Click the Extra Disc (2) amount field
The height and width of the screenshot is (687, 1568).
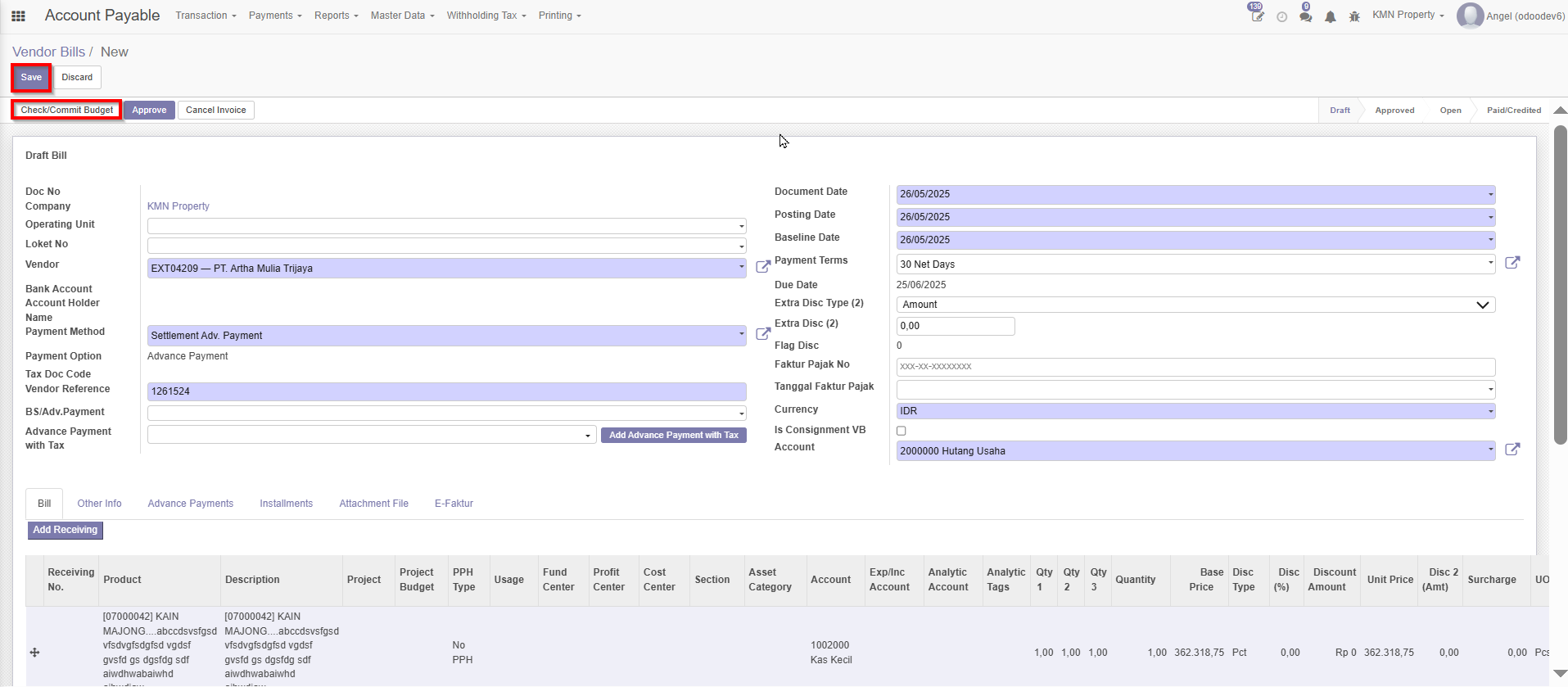956,326
